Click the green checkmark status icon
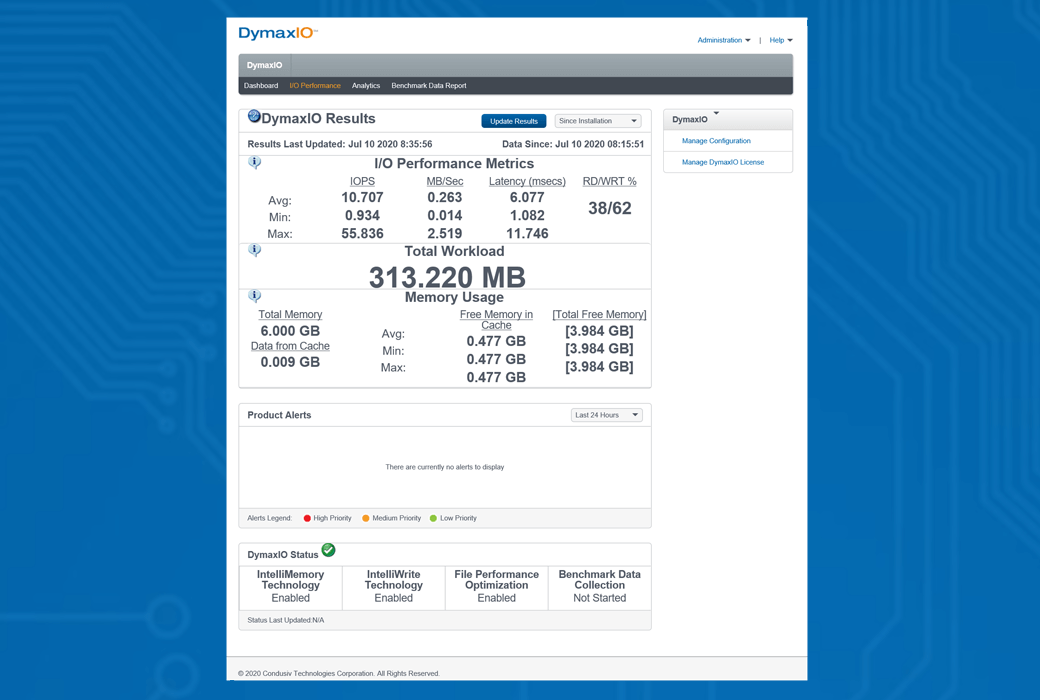 coord(328,550)
